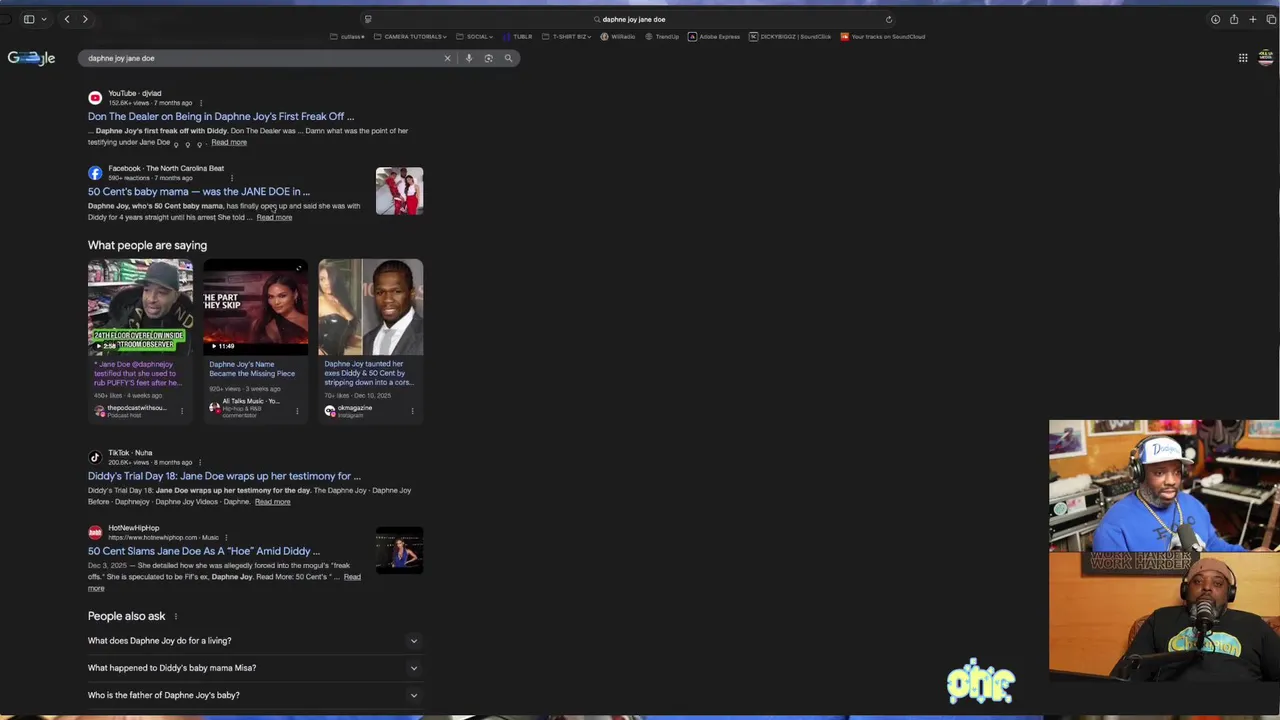Open more options for HotNewHipHop result
The width and height of the screenshot is (1280, 720).
[226, 538]
